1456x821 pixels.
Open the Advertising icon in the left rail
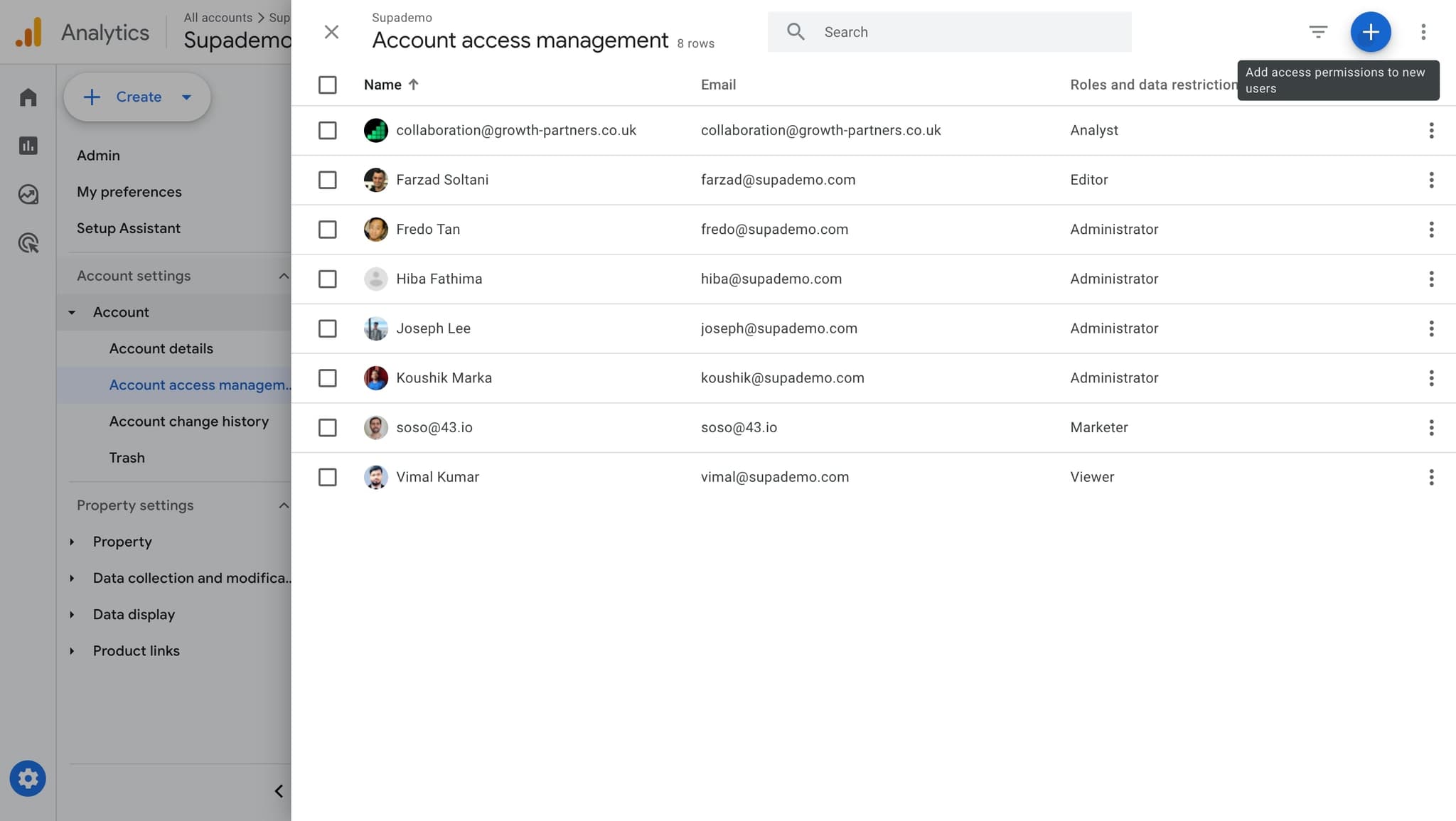[28, 243]
